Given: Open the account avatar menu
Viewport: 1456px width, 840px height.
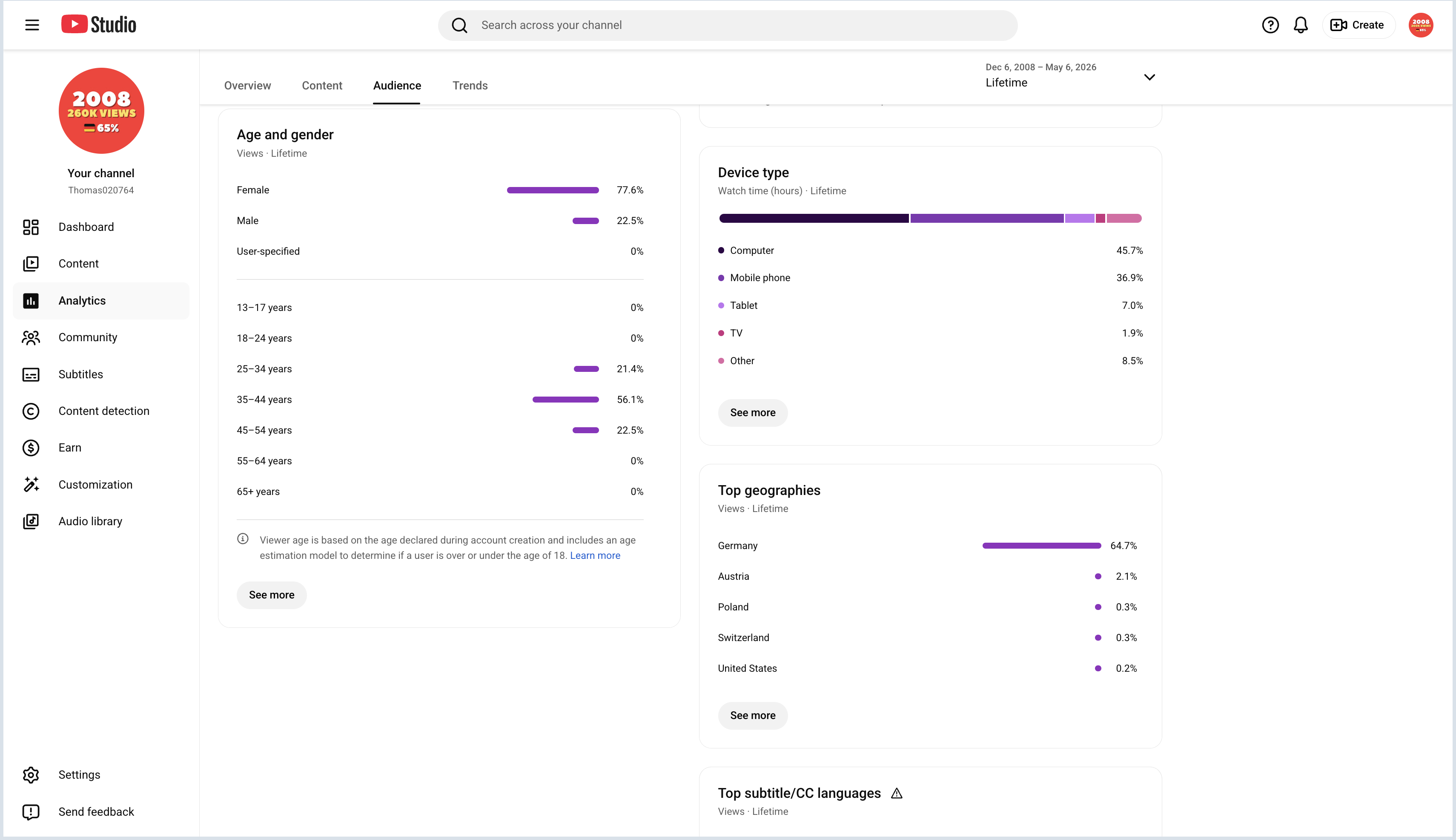Looking at the screenshot, I should 1421,25.
